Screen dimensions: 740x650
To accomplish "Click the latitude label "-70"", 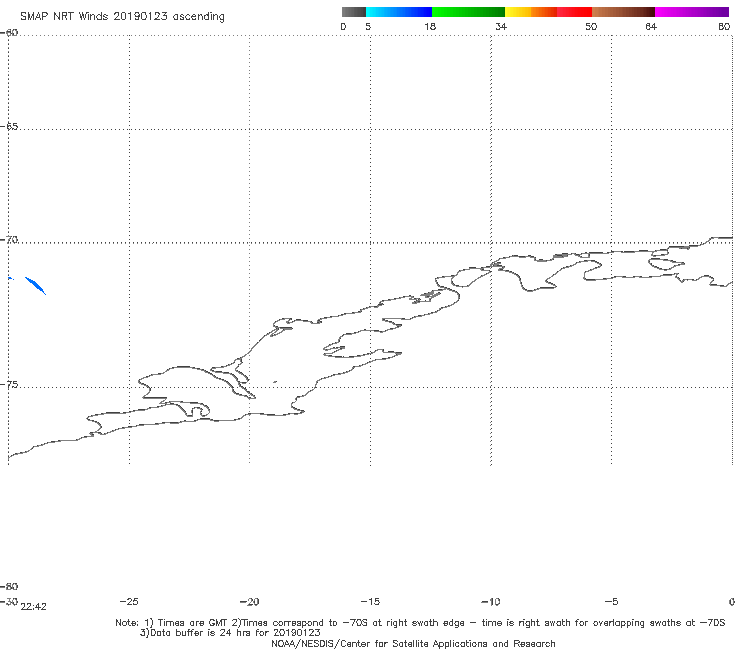I will pos(9,240).
